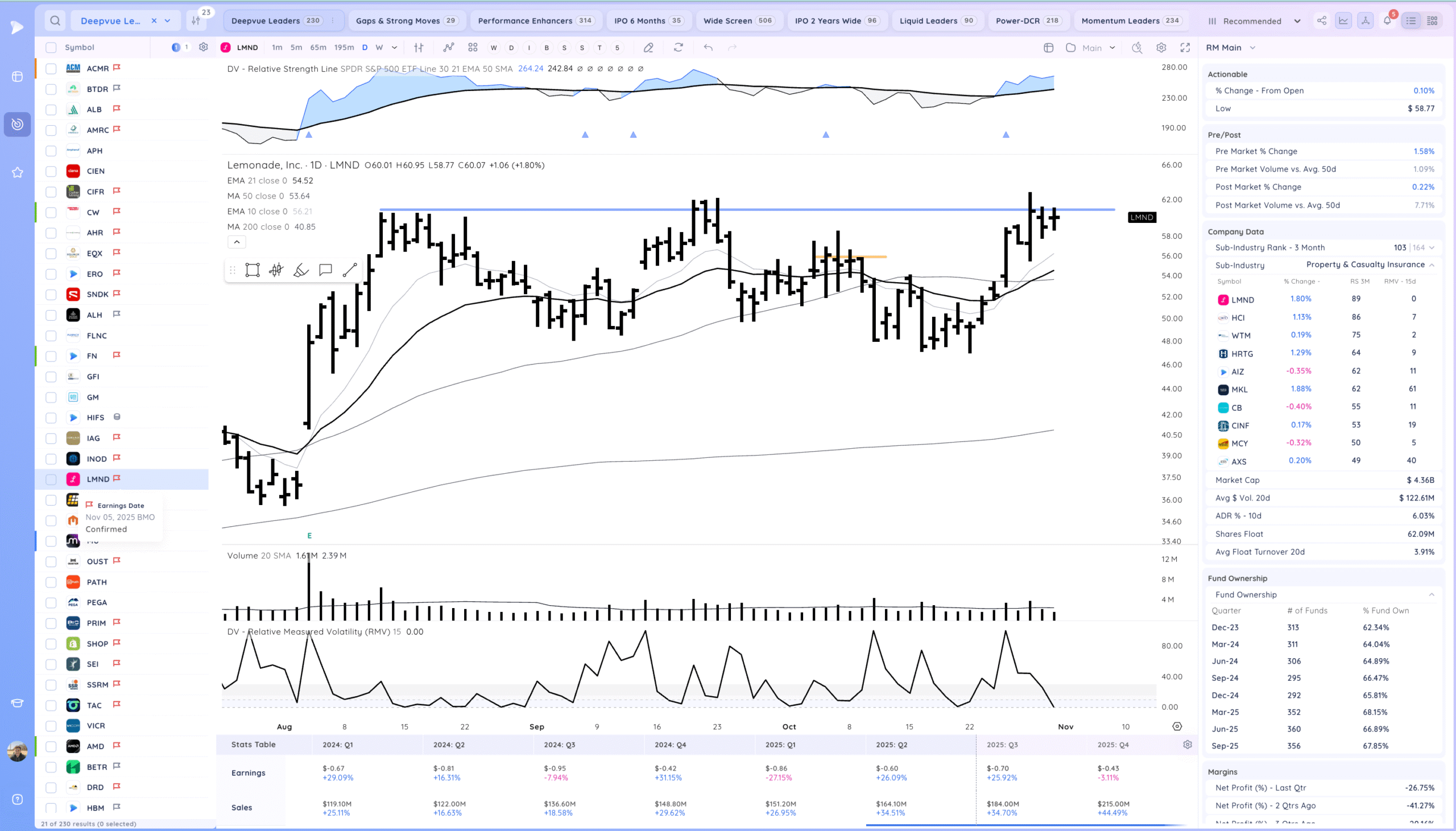Tick the checkbox beside SHOP

click(x=51, y=644)
